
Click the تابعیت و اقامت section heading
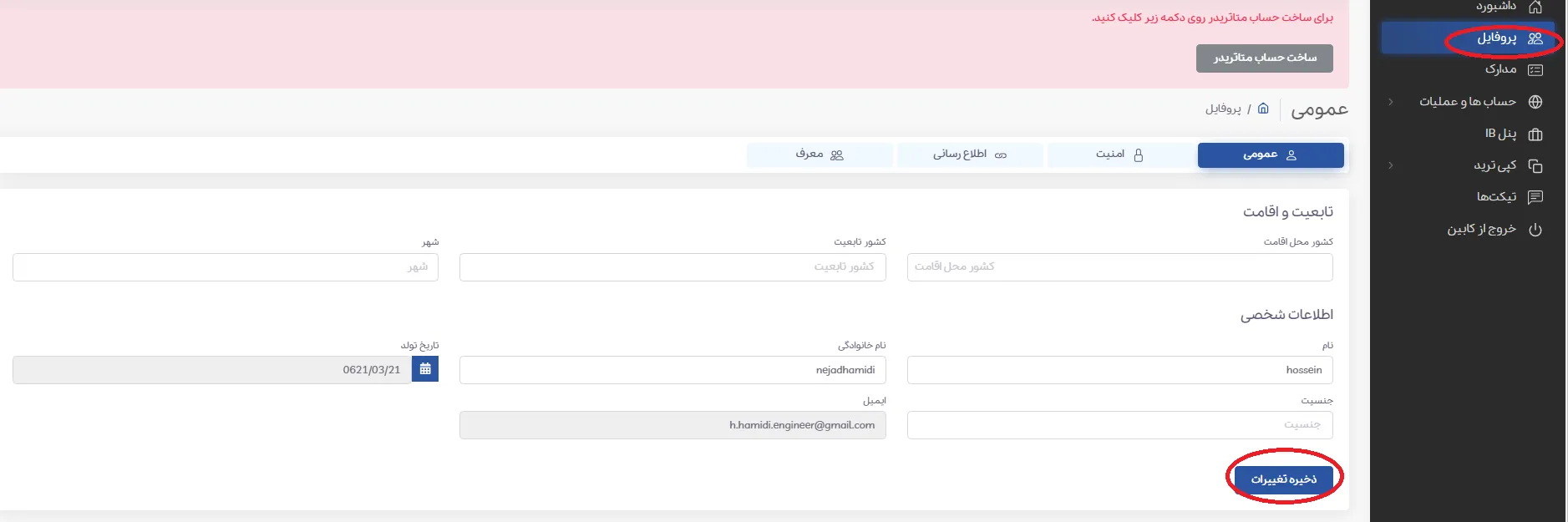pos(1287,212)
